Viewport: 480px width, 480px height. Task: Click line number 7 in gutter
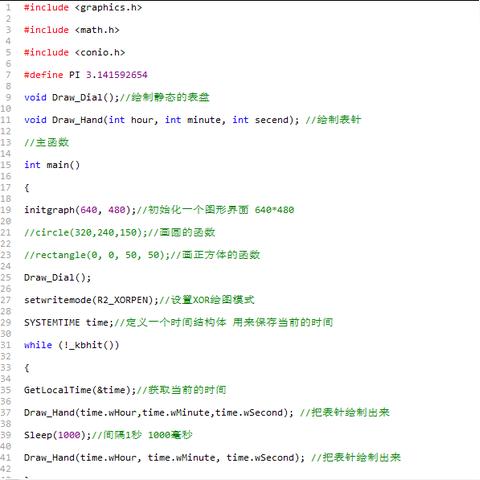pyautogui.click(x=8, y=75)
